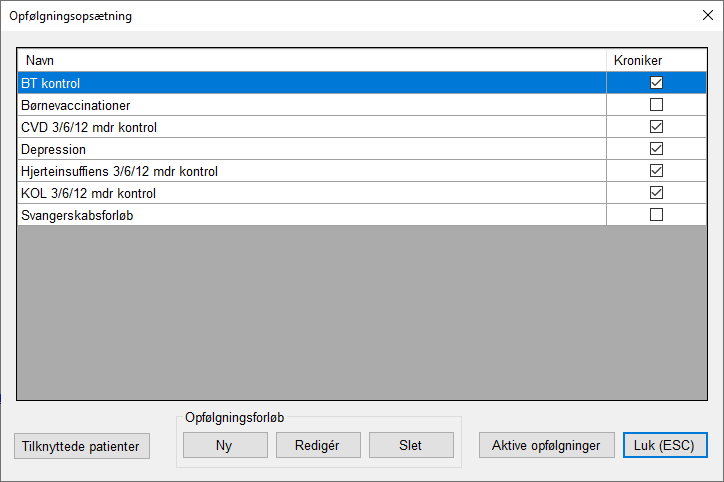724x482 pixels.
Task: Close the Opfølgningsopsætning window
Action: [707, 15]
